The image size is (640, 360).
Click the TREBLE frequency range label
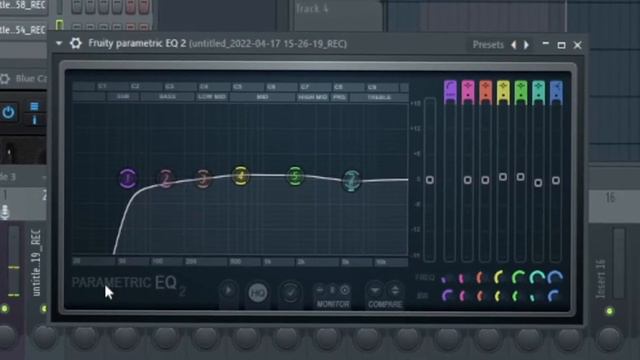pyautogui.click(x=379, y=98)
